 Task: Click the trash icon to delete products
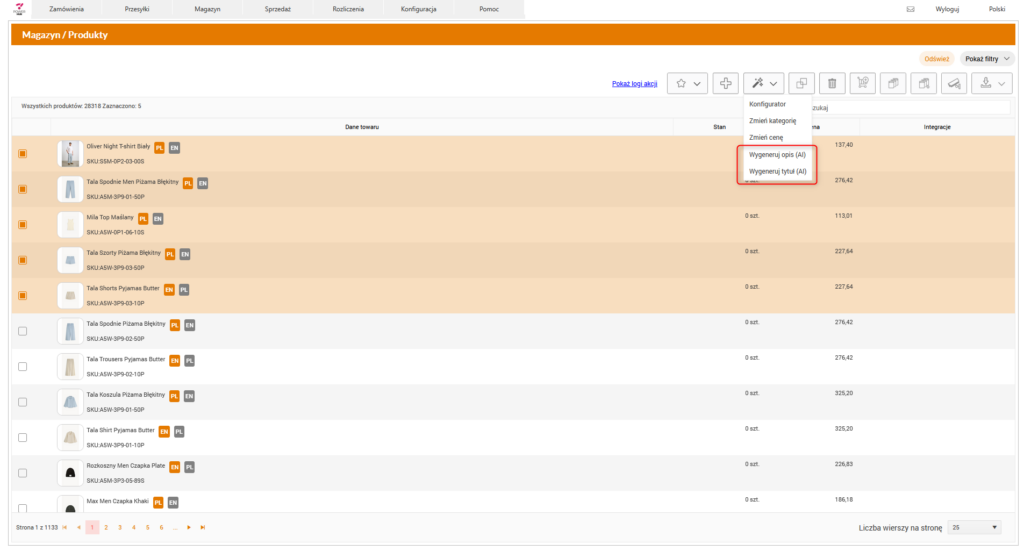click(x=832, y=84)
